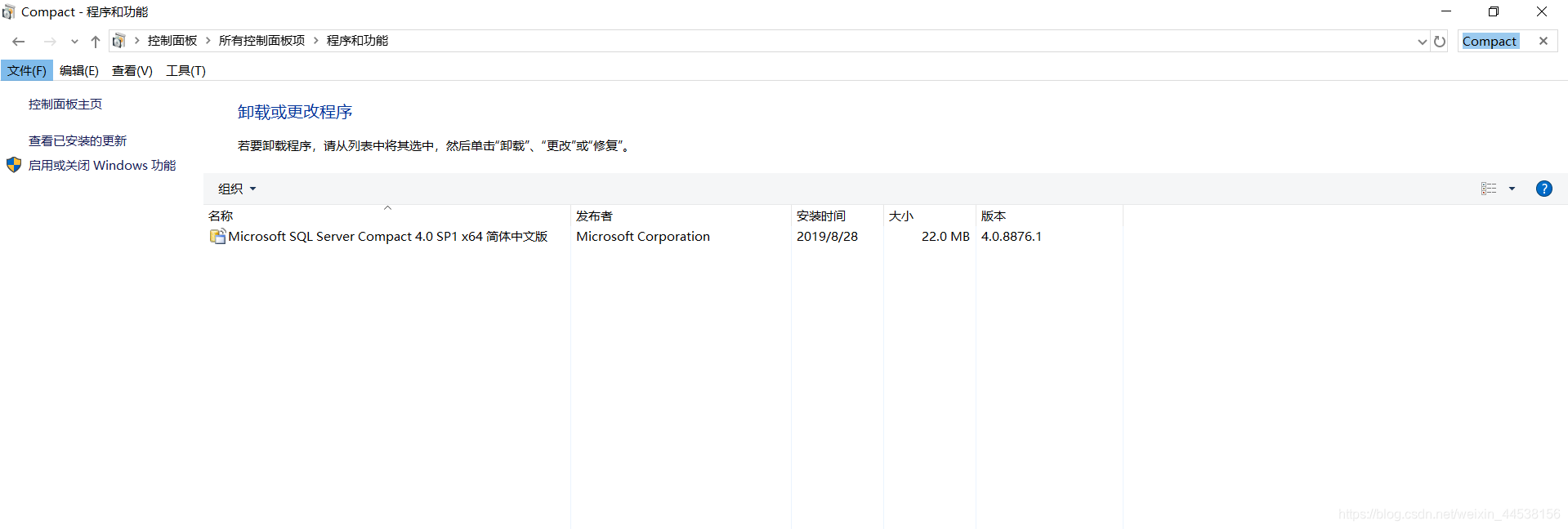Viewport: 1568px width, 529px height.
Task: Sort by 发布者 column header
Action: coord(681,216)
